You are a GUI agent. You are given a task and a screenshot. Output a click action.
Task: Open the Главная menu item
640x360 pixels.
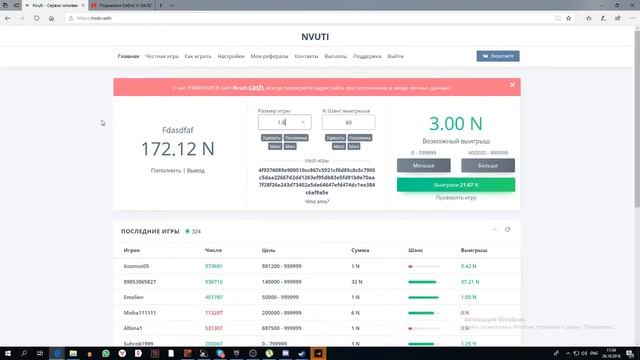[128, 56]
